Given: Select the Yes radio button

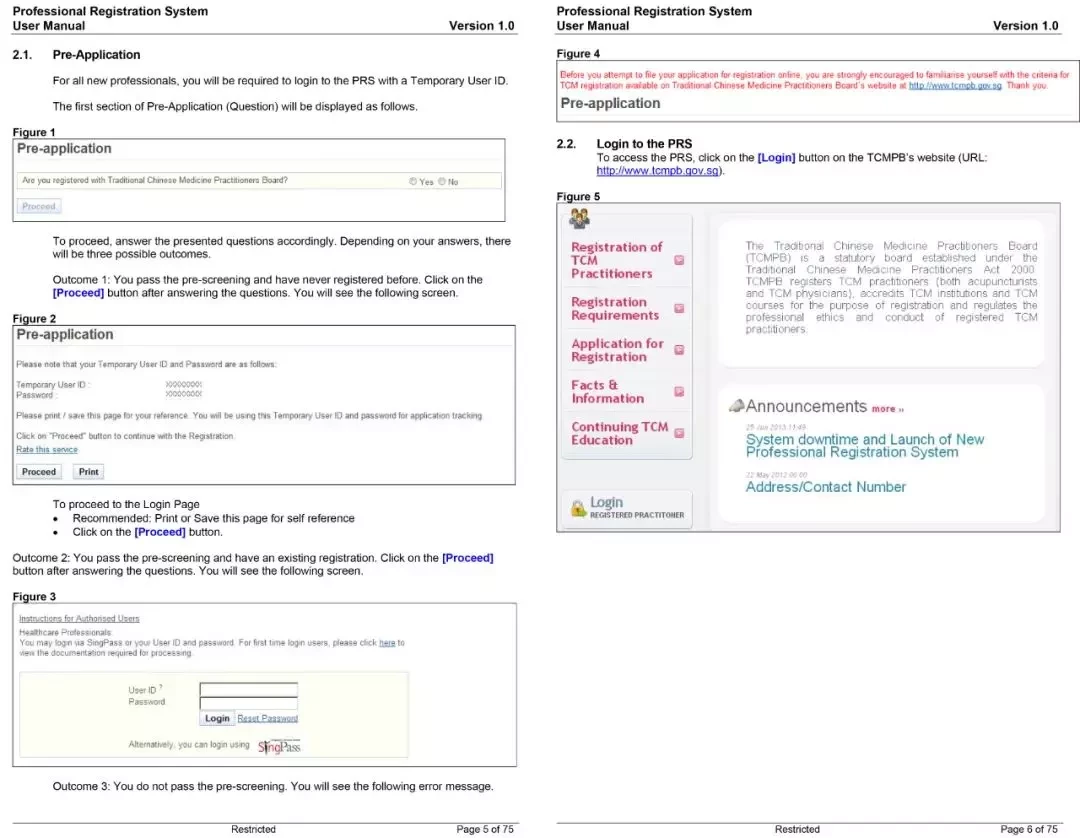Looking at the screenshot, I should pos(413,182).
